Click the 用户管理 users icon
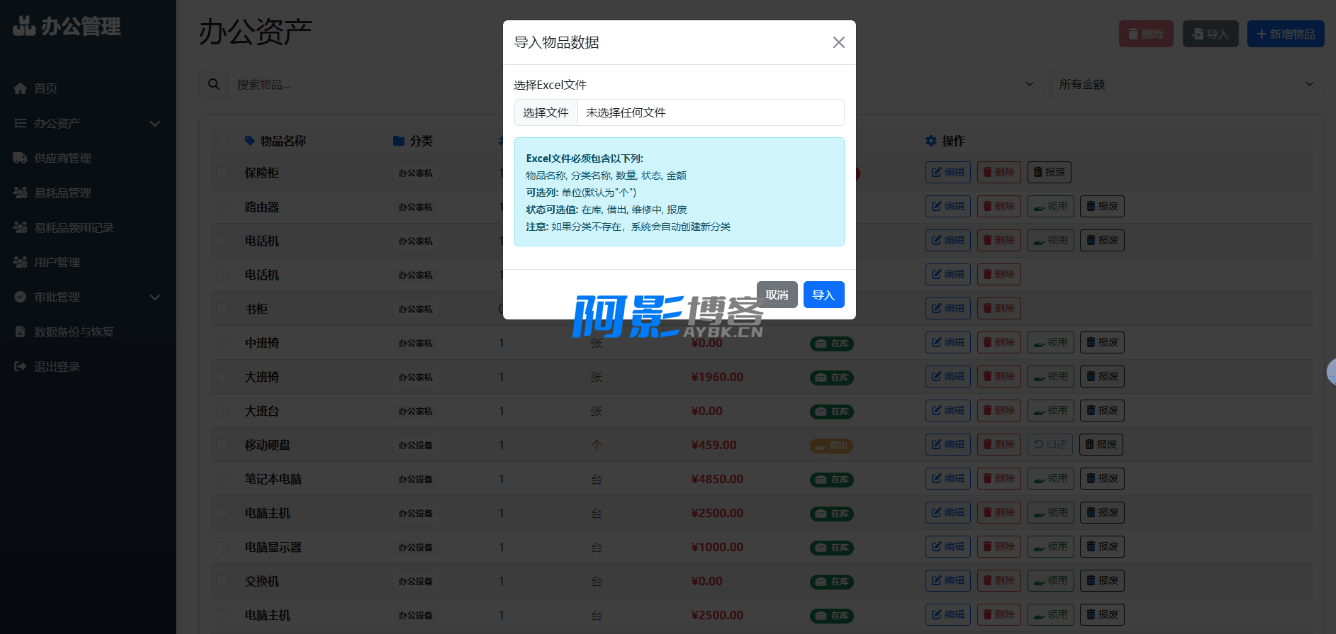This screenshot has width=1336, height=634. click(20, 262)
